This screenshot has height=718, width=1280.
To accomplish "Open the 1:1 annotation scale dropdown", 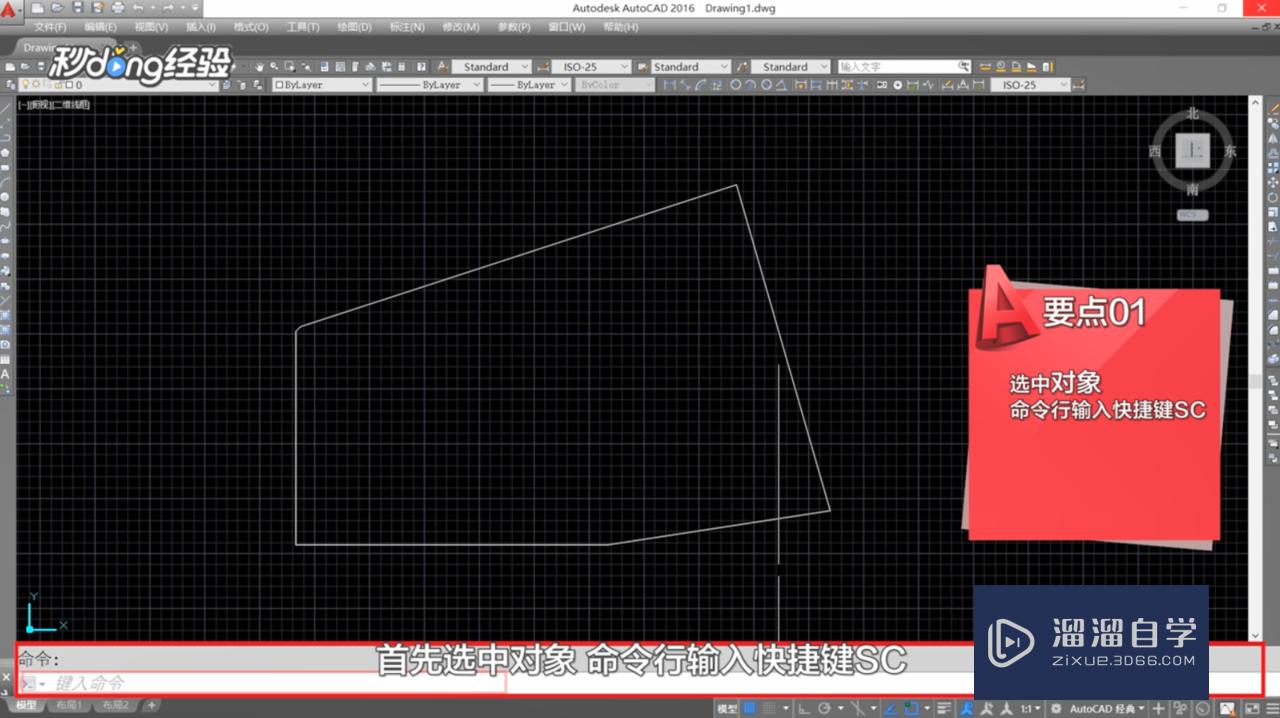I will pos(1031,708).
